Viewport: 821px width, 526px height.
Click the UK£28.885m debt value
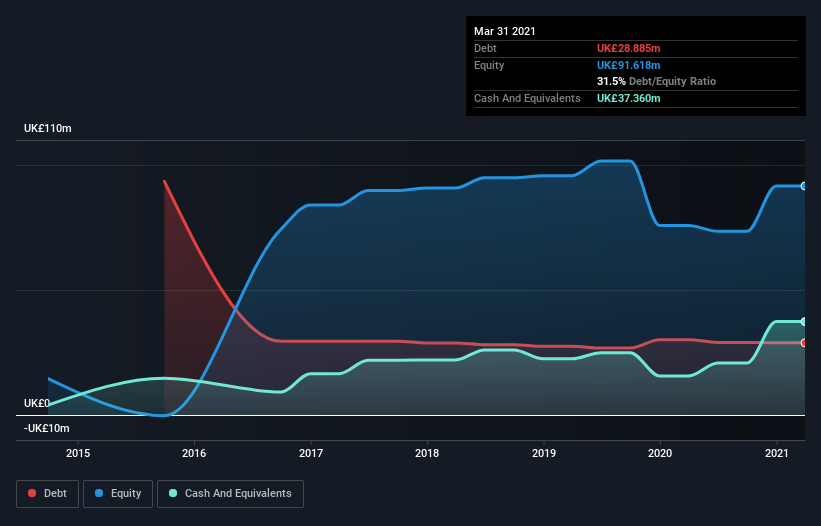(x=628, y=48)
